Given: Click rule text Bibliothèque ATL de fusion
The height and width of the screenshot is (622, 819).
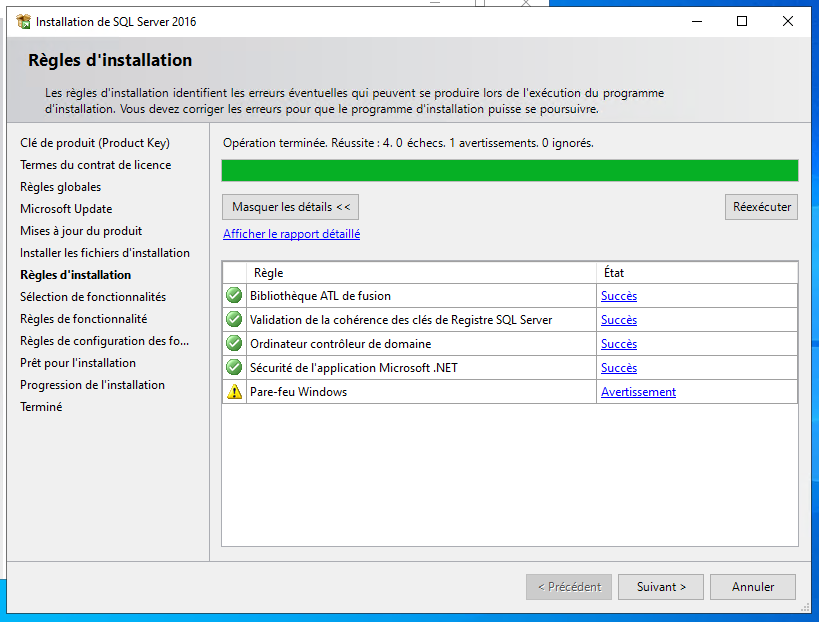Looking at the screenshot, I should click(320, 296).
